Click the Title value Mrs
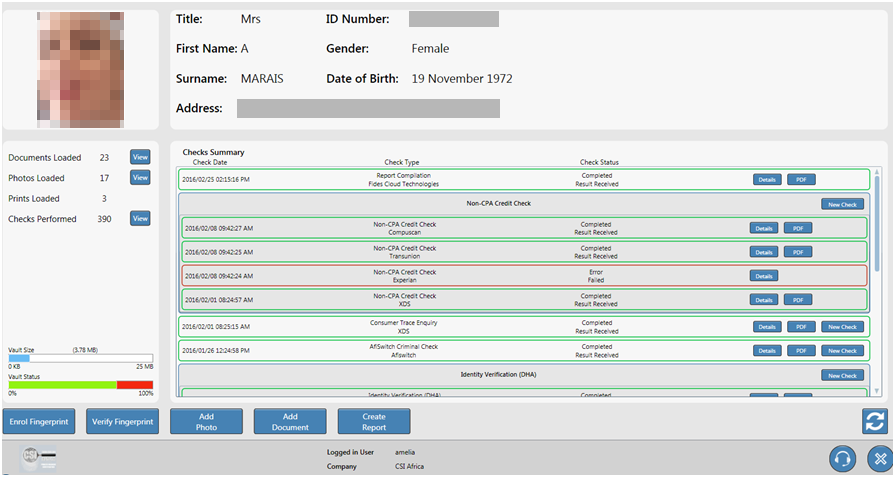The width and height of the screenshot is (895, 477). 251,19
